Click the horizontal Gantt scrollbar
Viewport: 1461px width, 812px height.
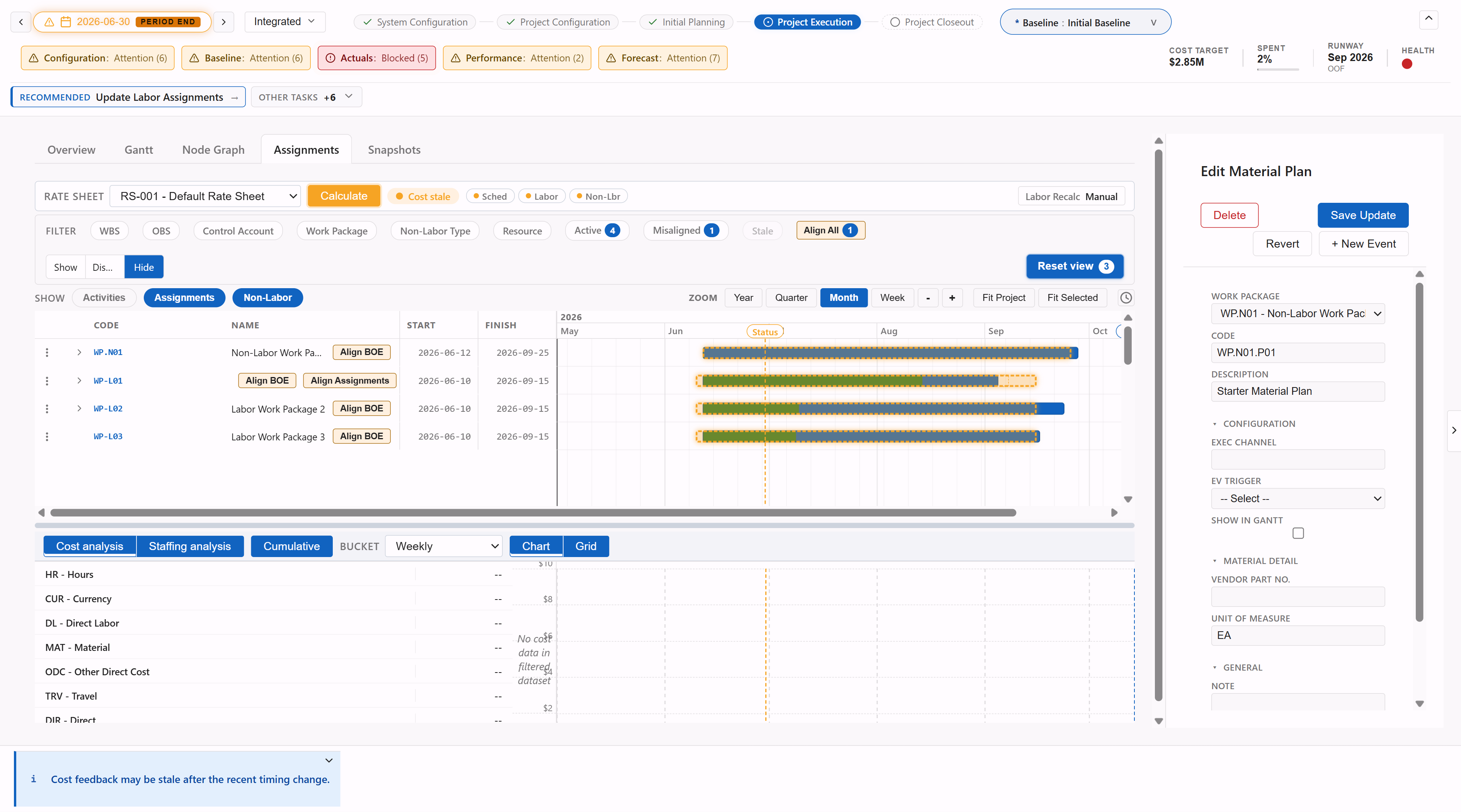[533, 513]
